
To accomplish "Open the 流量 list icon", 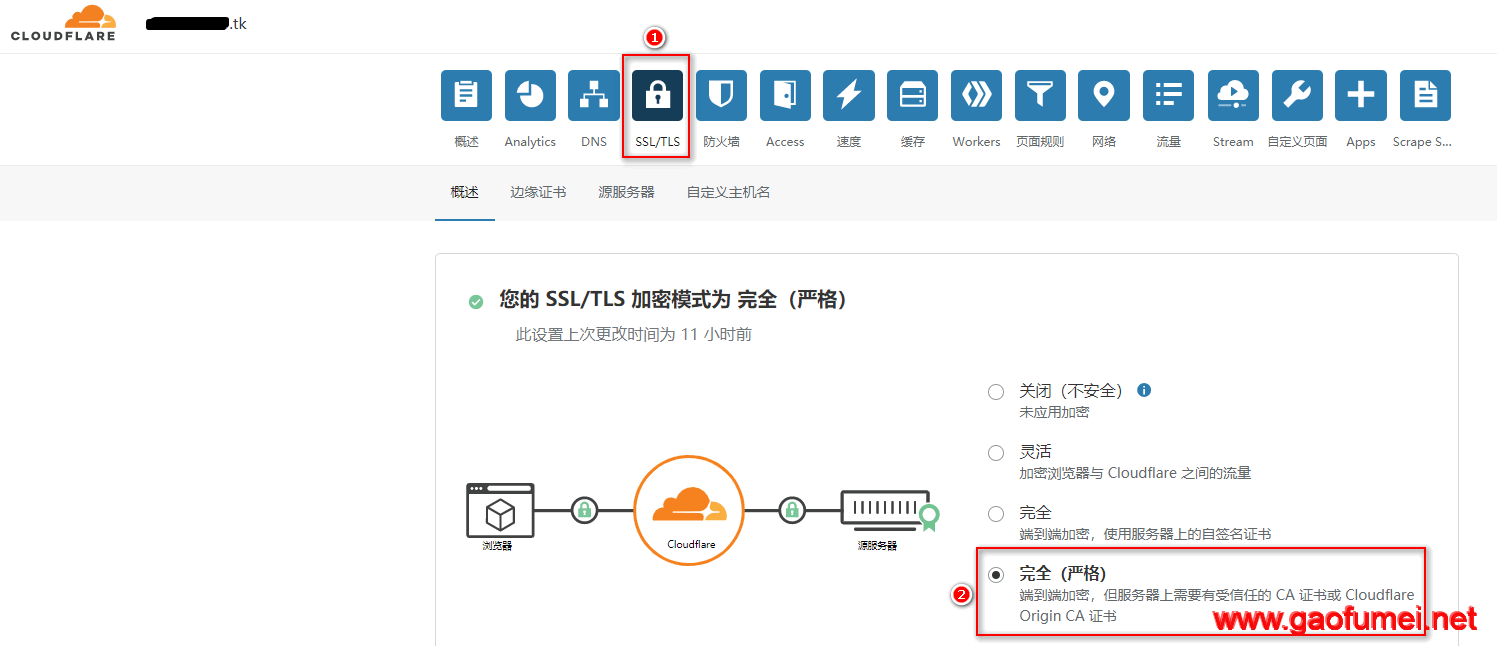I will point(1168,96).
